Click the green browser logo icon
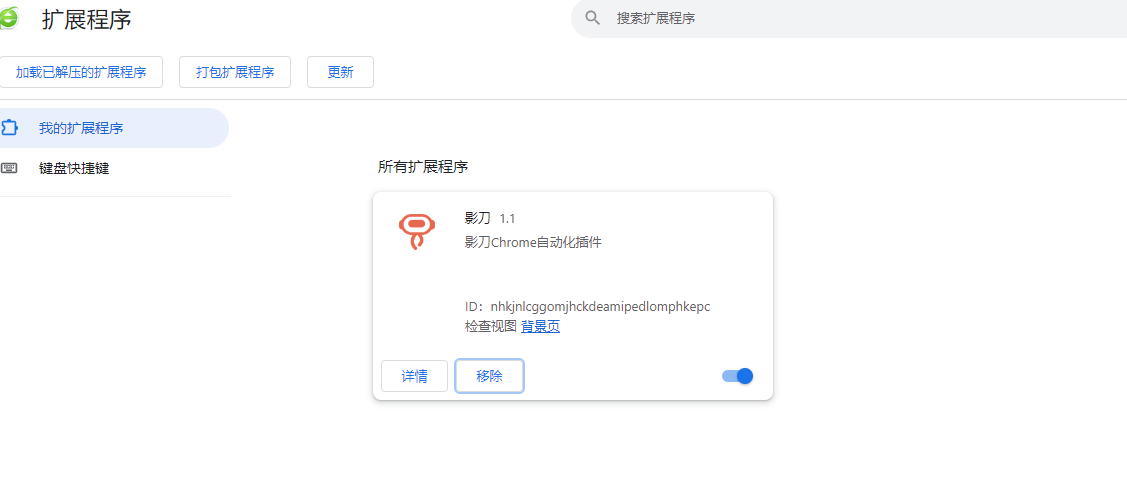 (x=9, y=18)
